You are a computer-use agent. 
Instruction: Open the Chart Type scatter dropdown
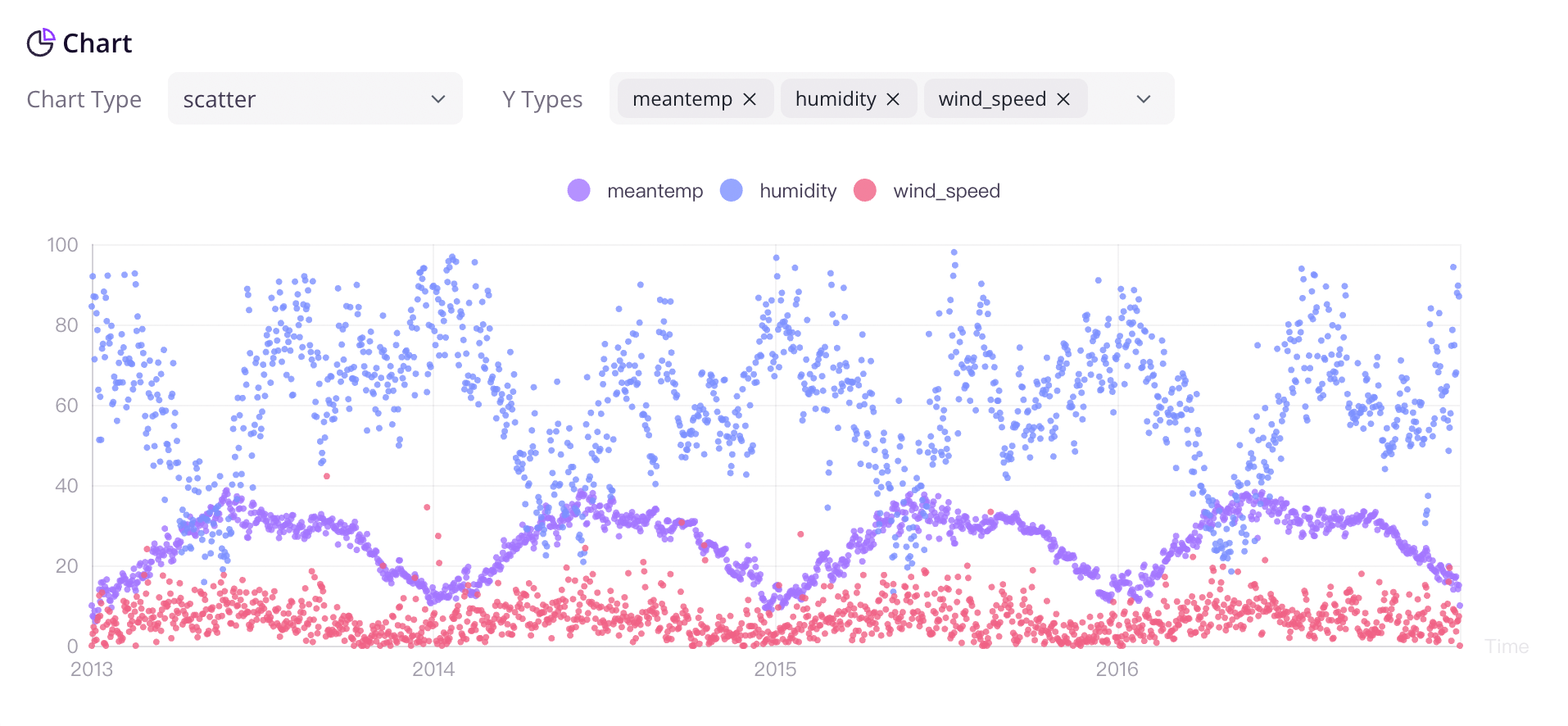click(x=315, y=99)
